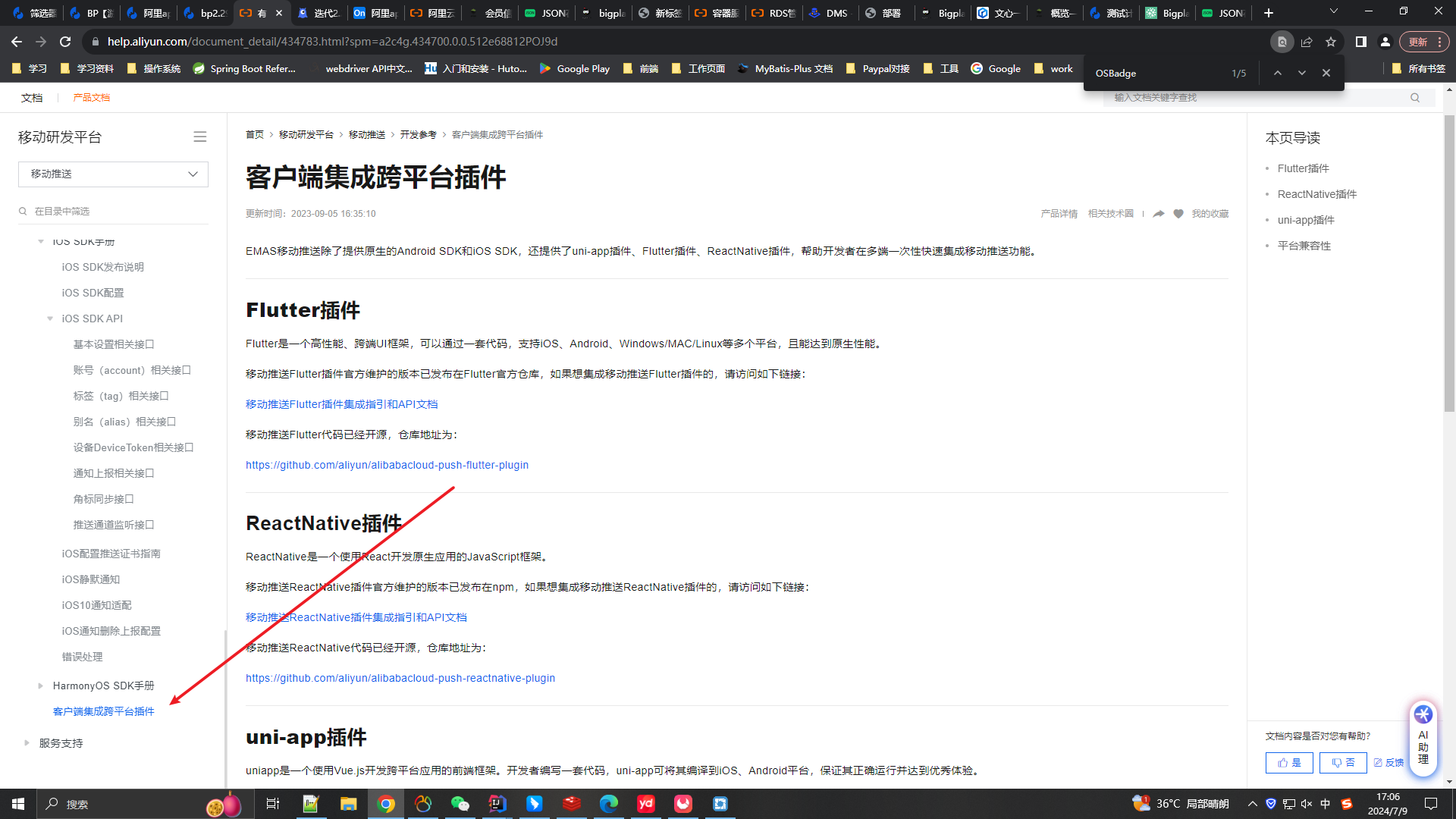Reload the page with the refresh icon

pyautogui.click(x=65, y=42)
